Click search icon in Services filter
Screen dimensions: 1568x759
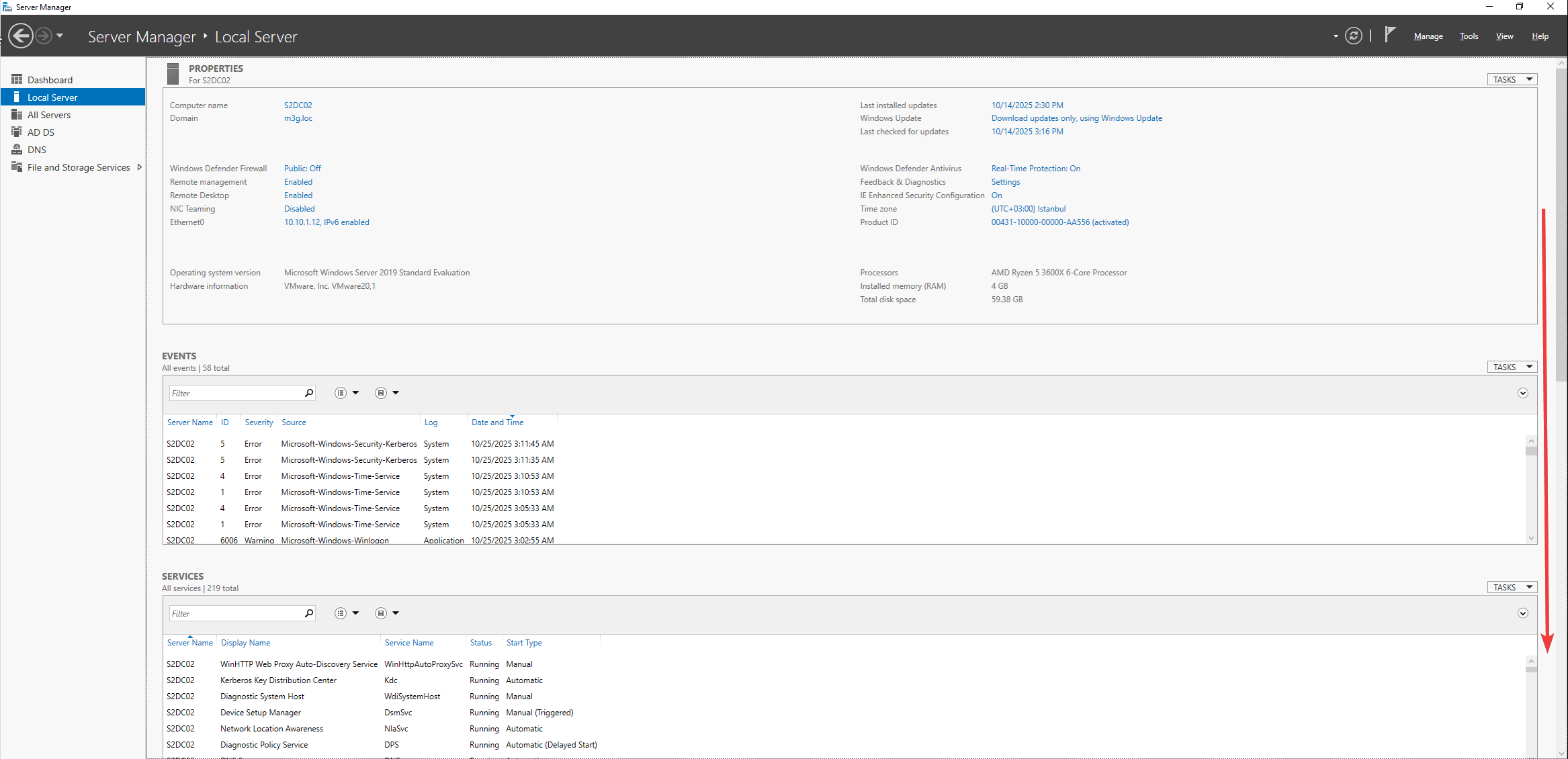(309, 613)
